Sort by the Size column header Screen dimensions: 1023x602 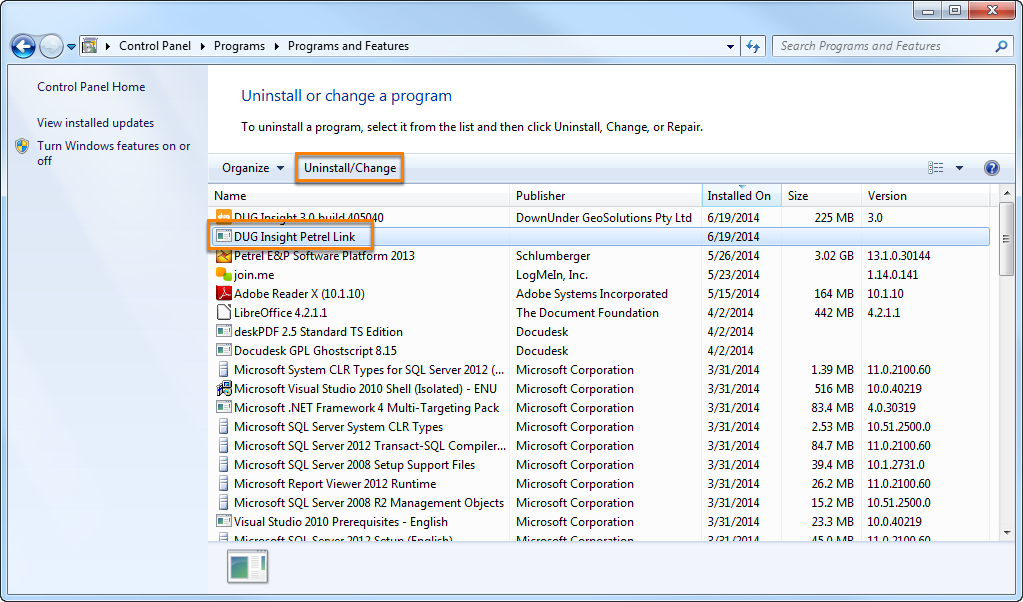click(821, 196)
